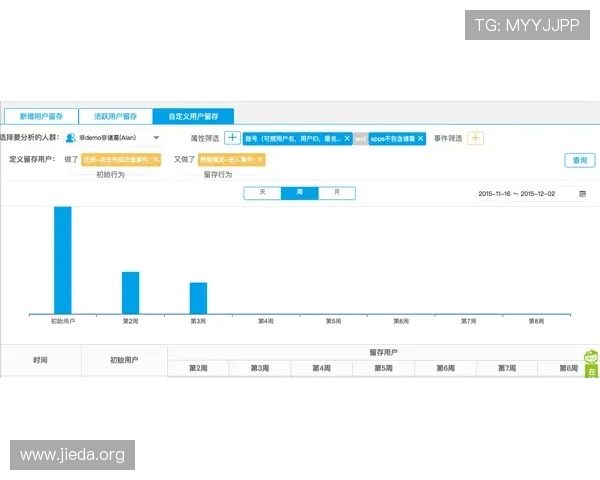Open the 自定义用户留存 tab
This screenshot has height=480, width=600.
coord(193,116)
